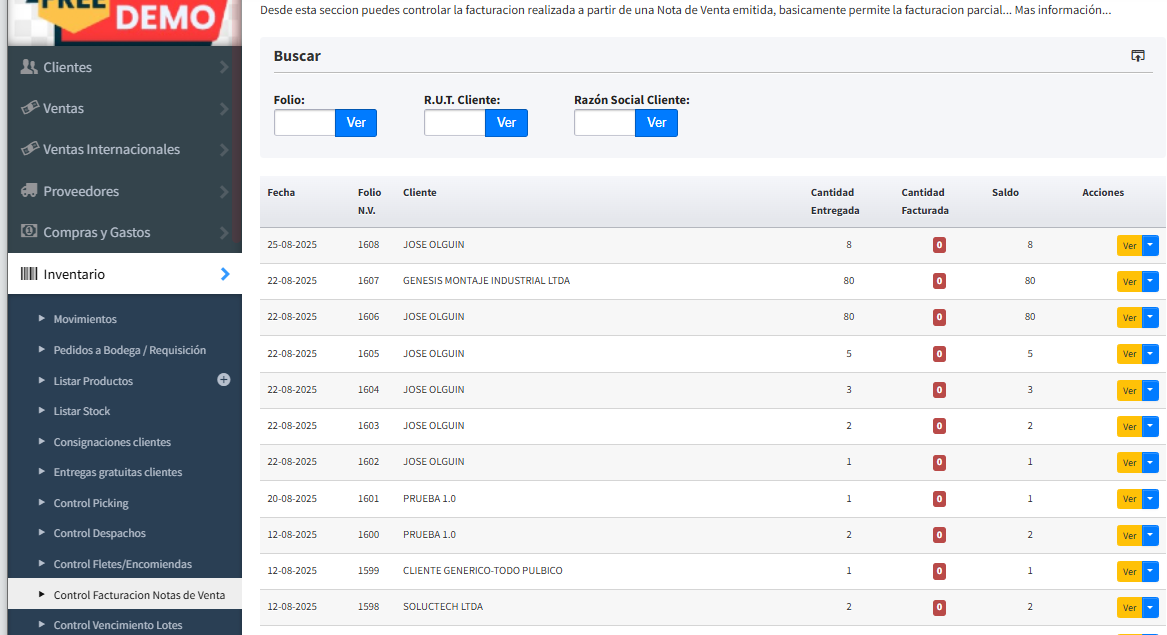The width and height of the screenshot is (1167, 635).
Task: Open Entregas gratuitas clientes
Action: (x=118, y=472)
